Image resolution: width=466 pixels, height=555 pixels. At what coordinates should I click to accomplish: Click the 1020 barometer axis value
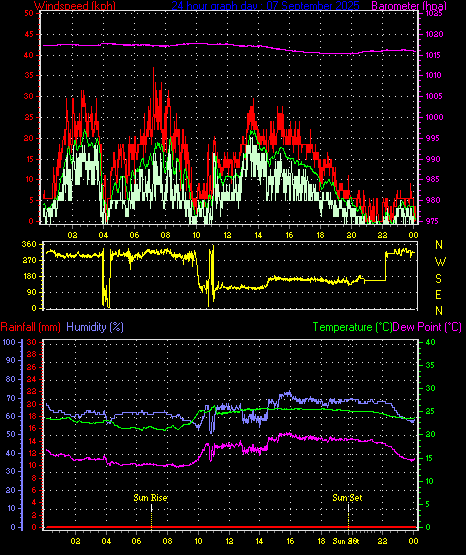[x=434, y=34]
